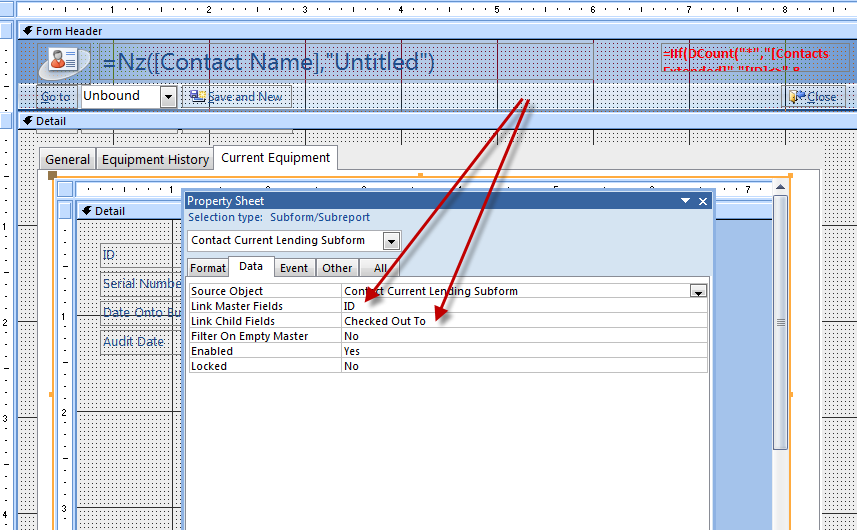Viewport: 857px width, 530px height.
Task: Click the subform selector square at ruler corner
Action: pos(65,189)
